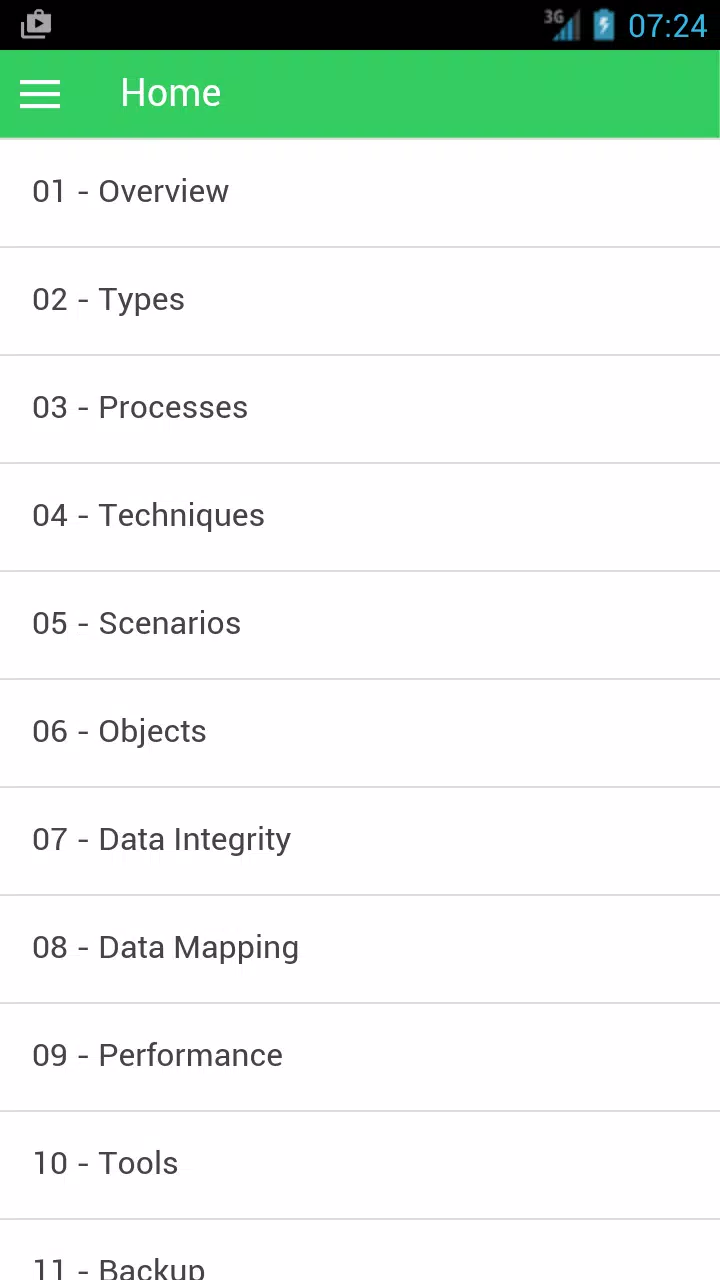720x1280 pixels.
Task: Select the 05 - Scenarios entry
Action: point(360,624)
